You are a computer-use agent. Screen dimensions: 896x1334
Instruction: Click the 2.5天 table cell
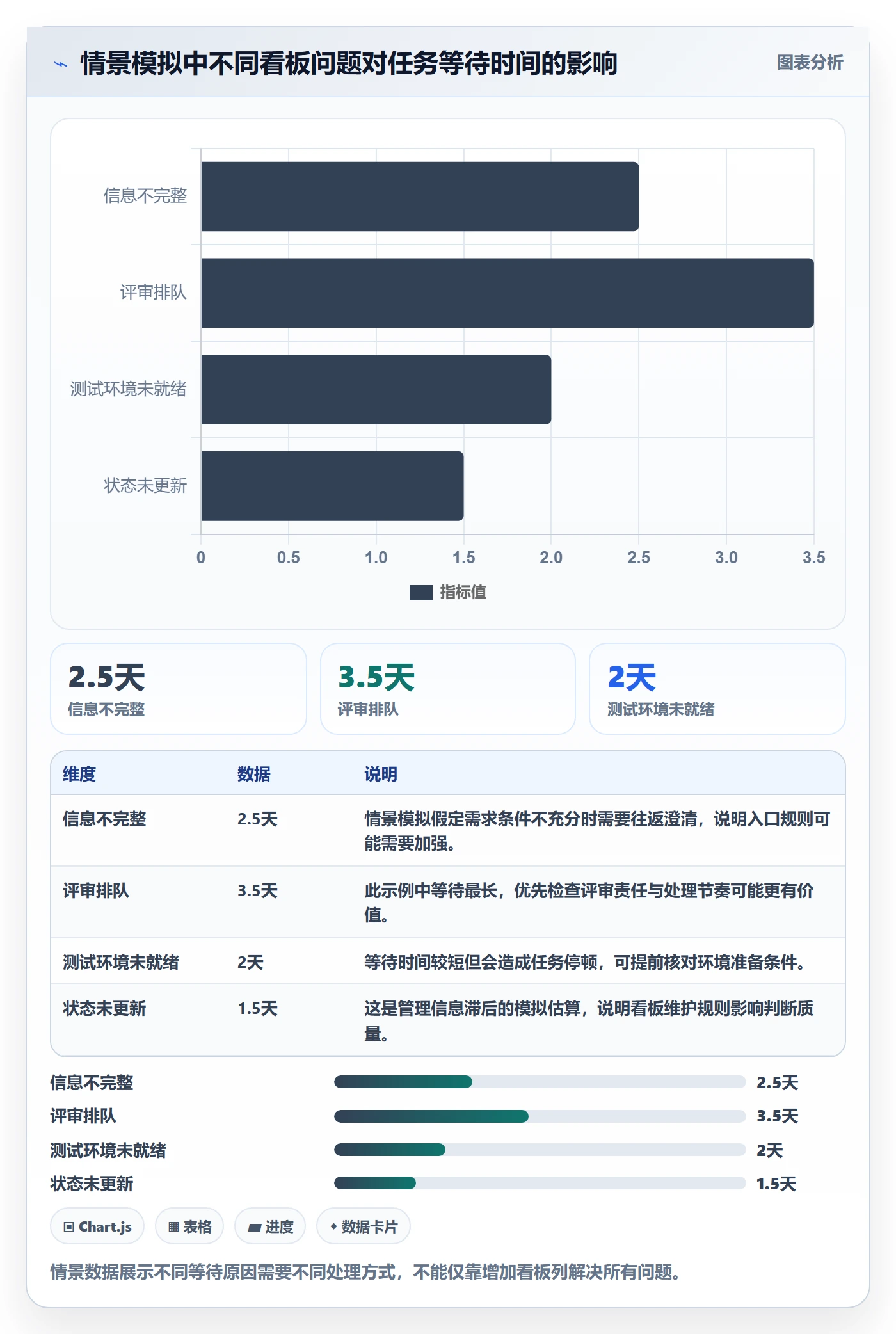click(x=257, y=819)
